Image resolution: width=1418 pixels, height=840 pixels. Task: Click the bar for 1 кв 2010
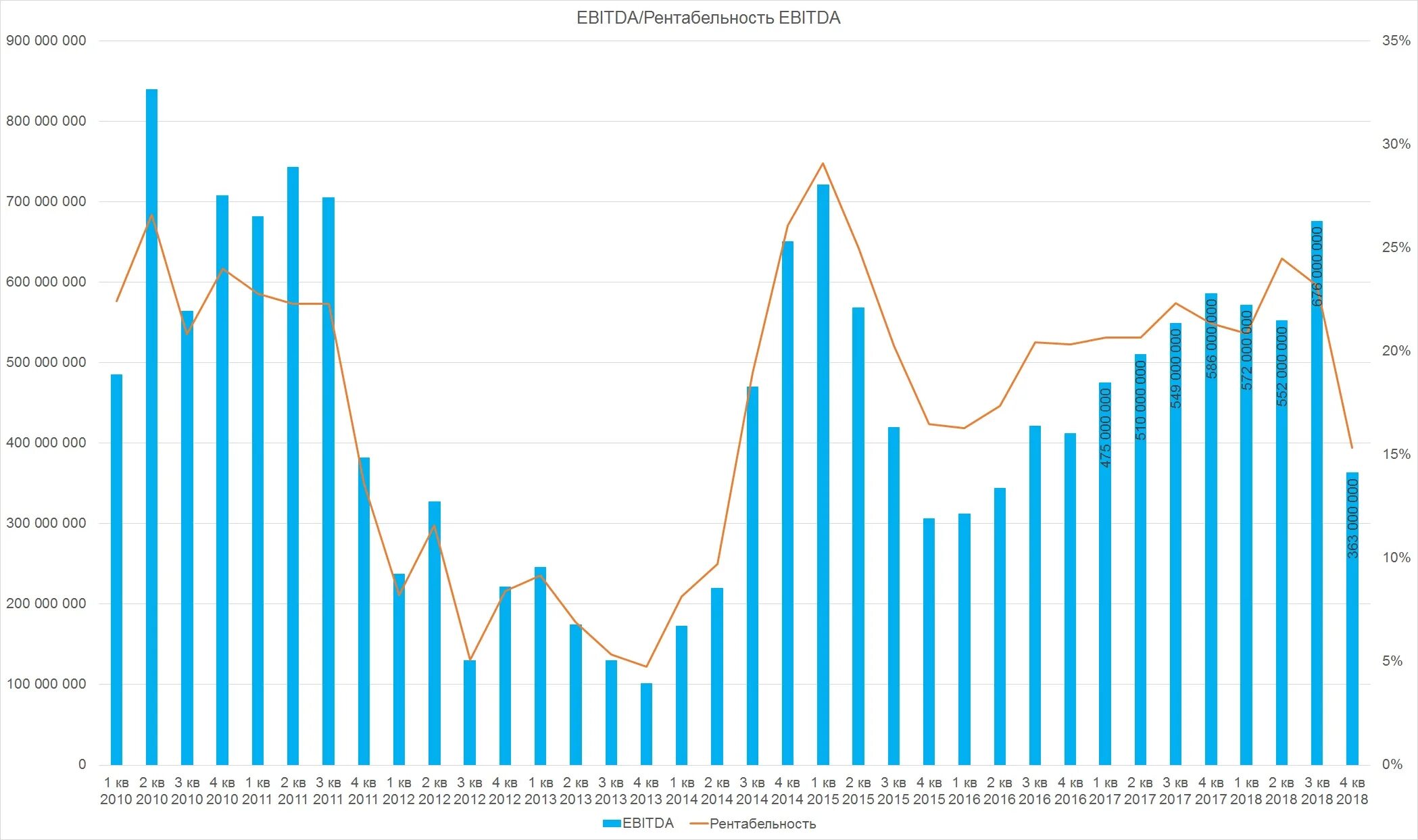tap(116, 569)
